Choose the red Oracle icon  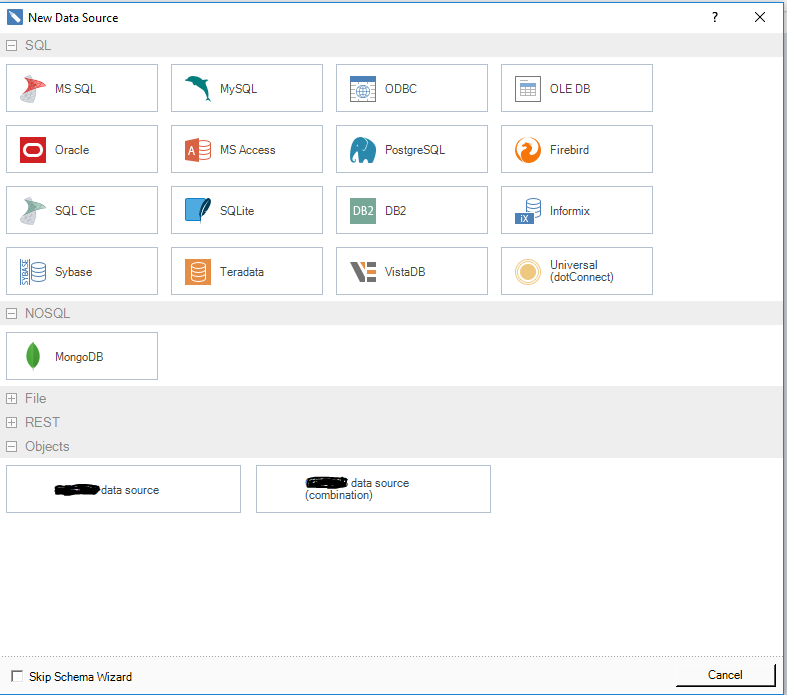(33, 150)
